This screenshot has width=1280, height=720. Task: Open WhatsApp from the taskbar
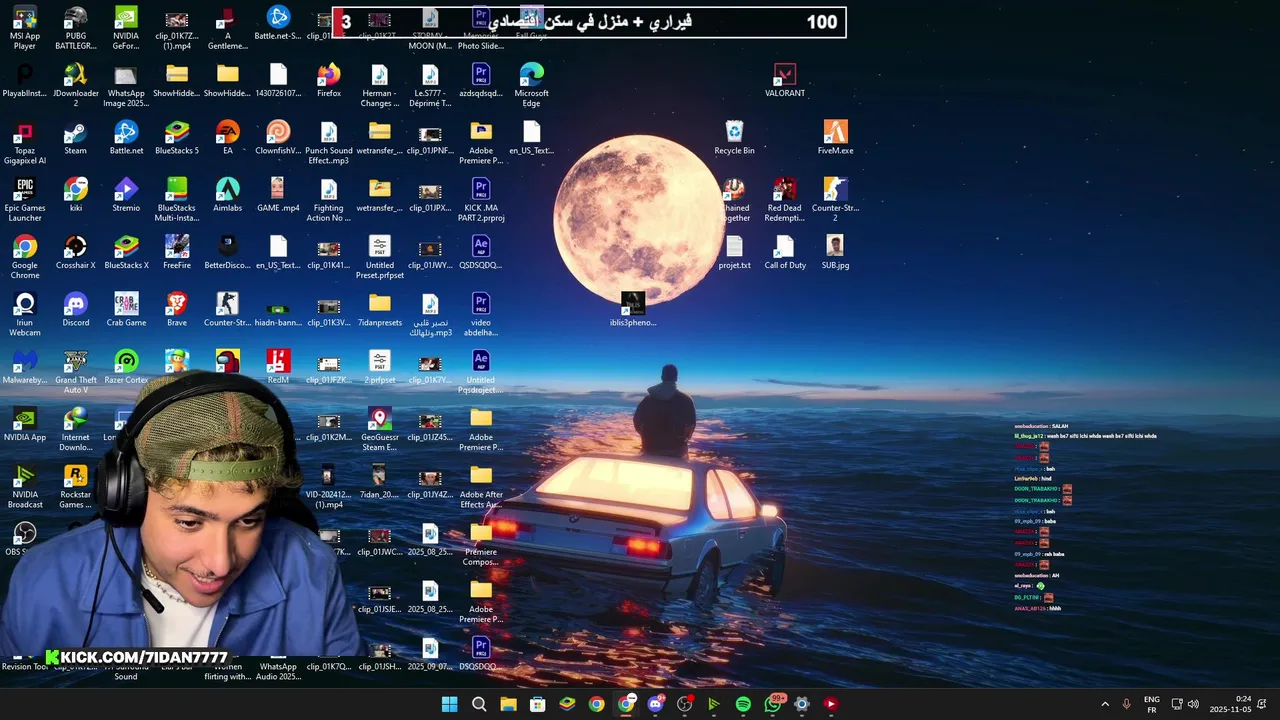[772, 704]
